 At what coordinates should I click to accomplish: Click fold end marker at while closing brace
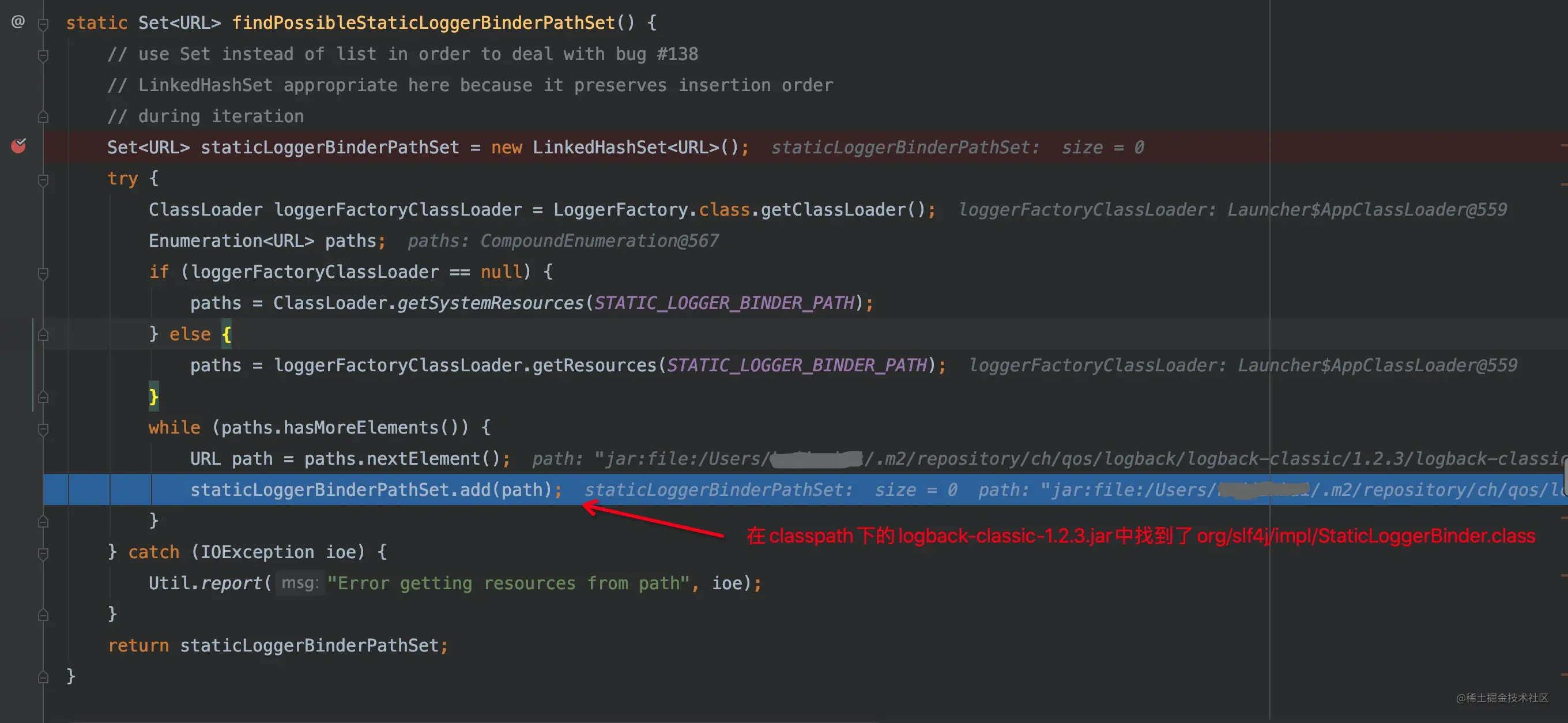coord(43,522)
